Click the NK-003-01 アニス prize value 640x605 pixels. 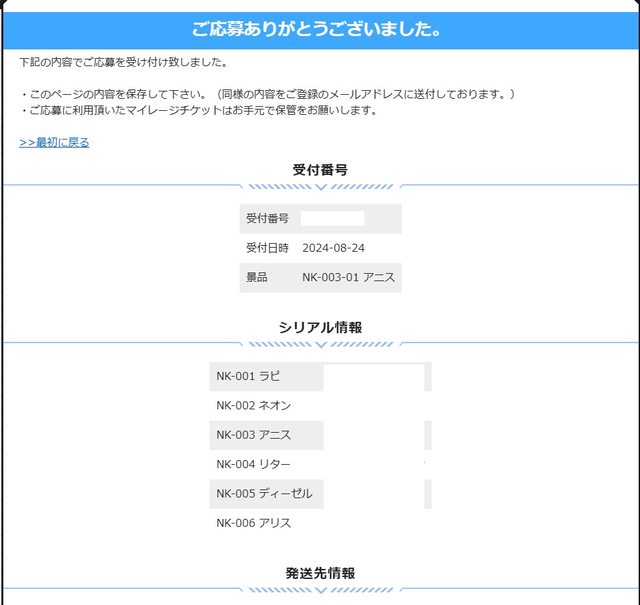348,277
